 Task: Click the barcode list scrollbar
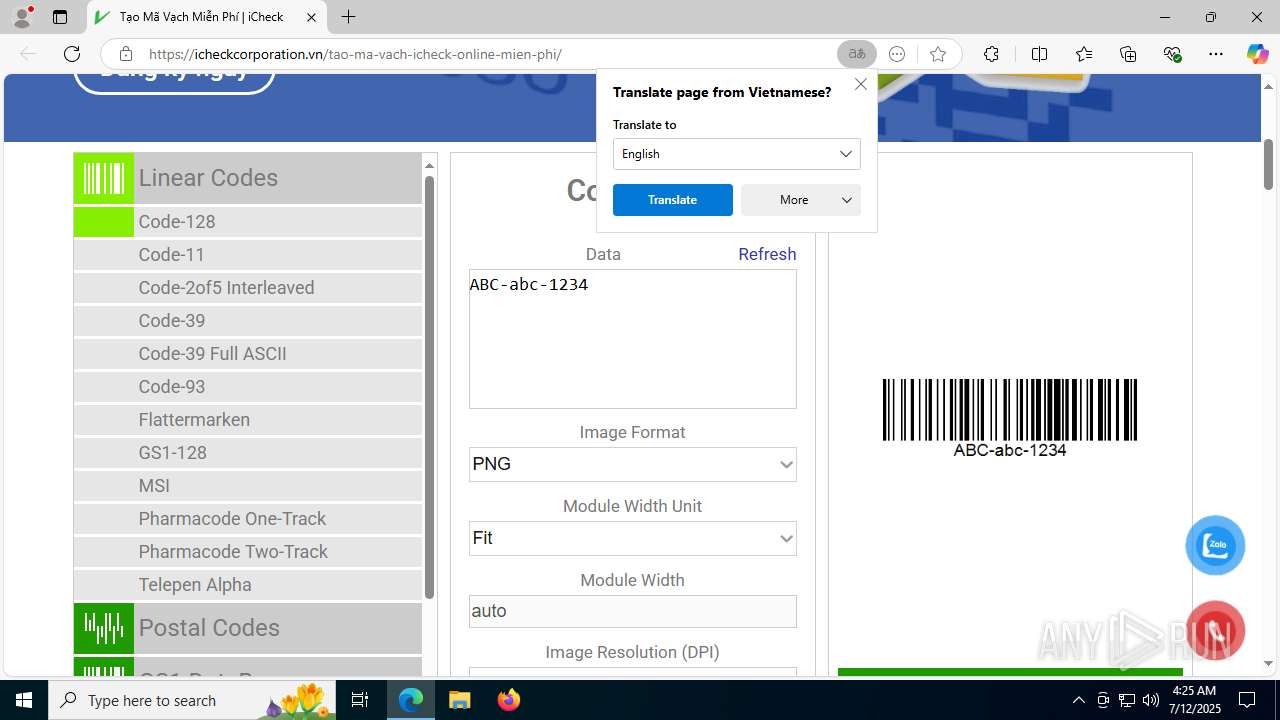click(x=430, y=387)
